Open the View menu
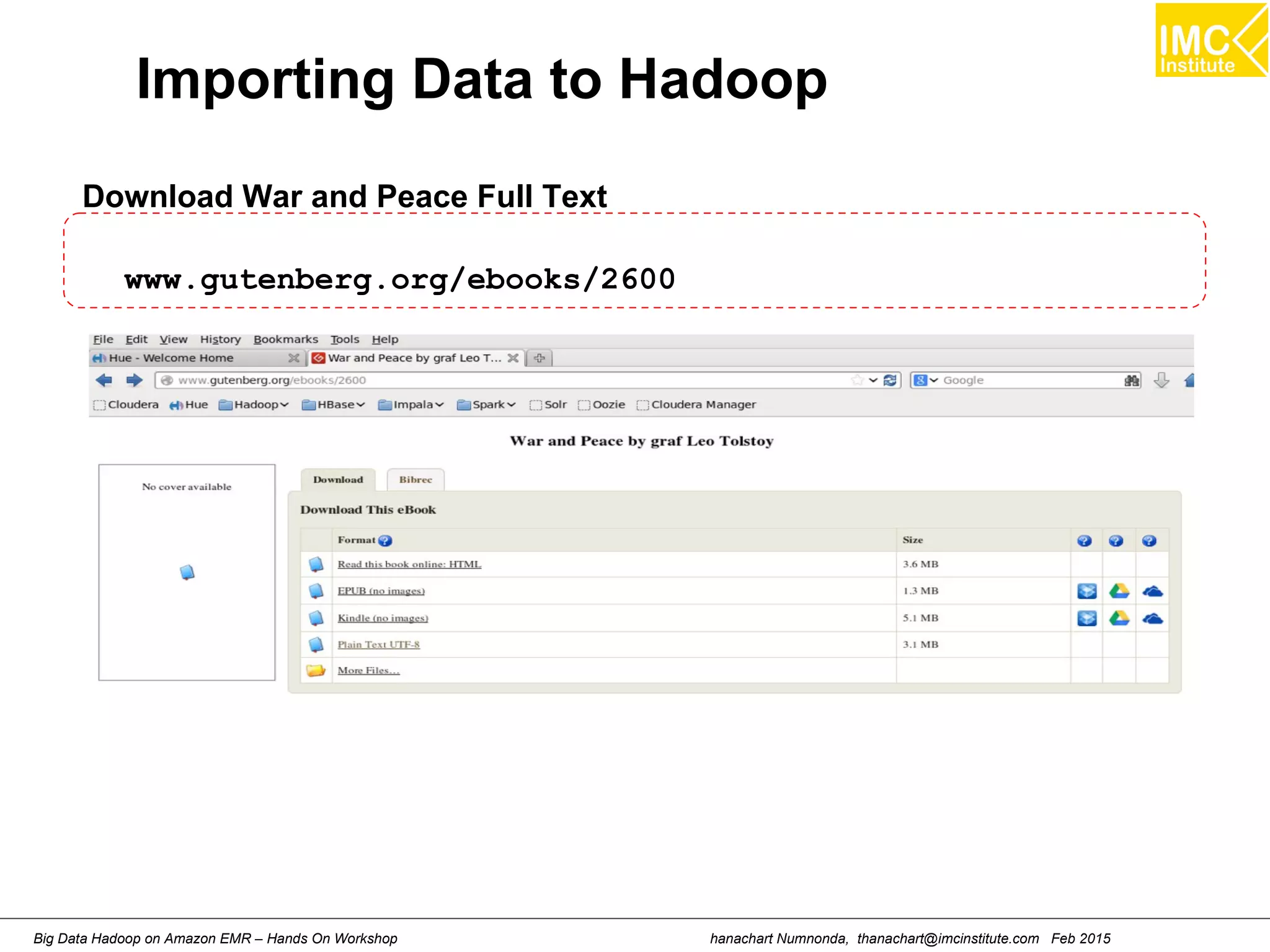 tap(174, 340)
